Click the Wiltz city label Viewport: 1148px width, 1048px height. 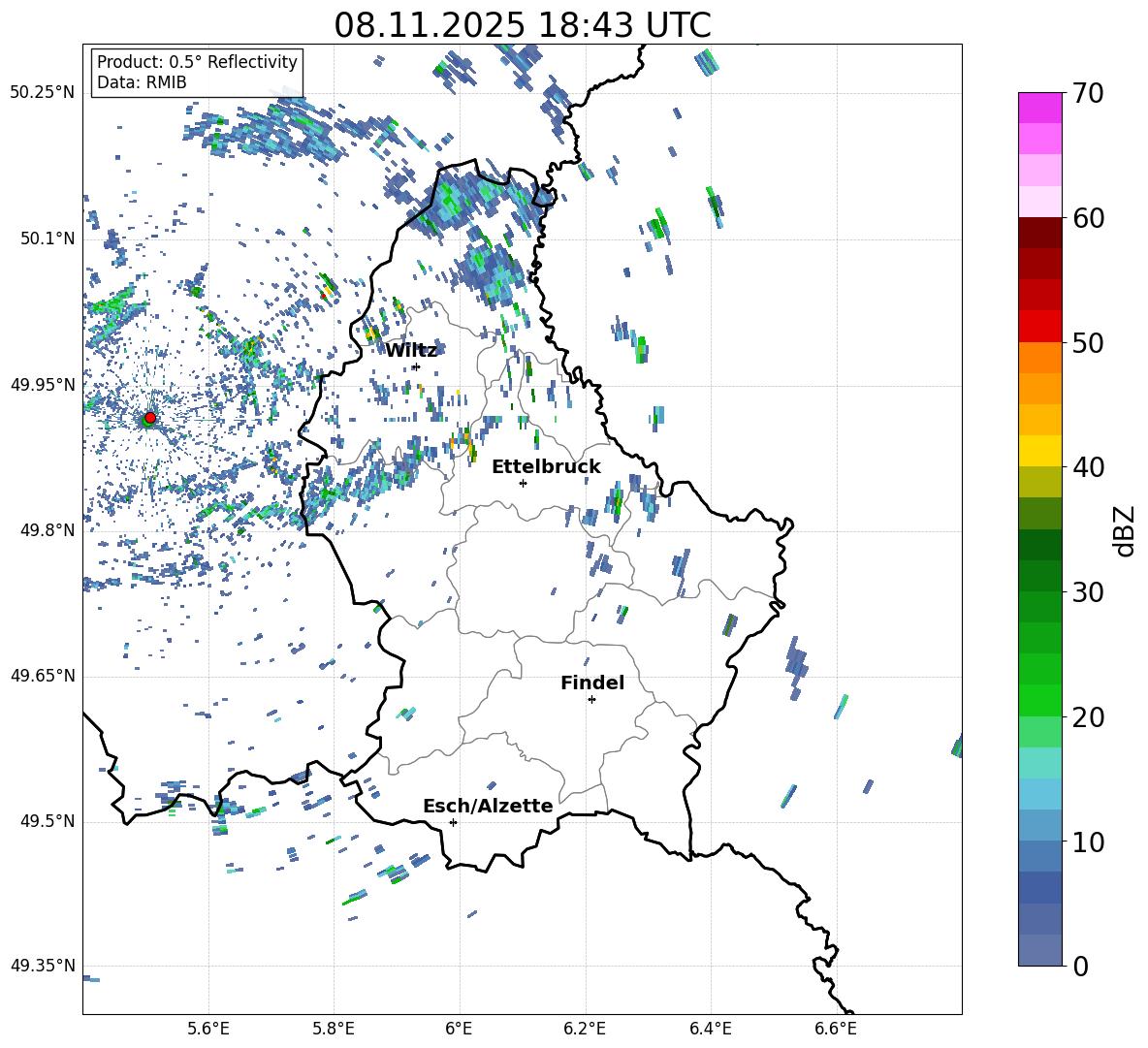(411, 350)
